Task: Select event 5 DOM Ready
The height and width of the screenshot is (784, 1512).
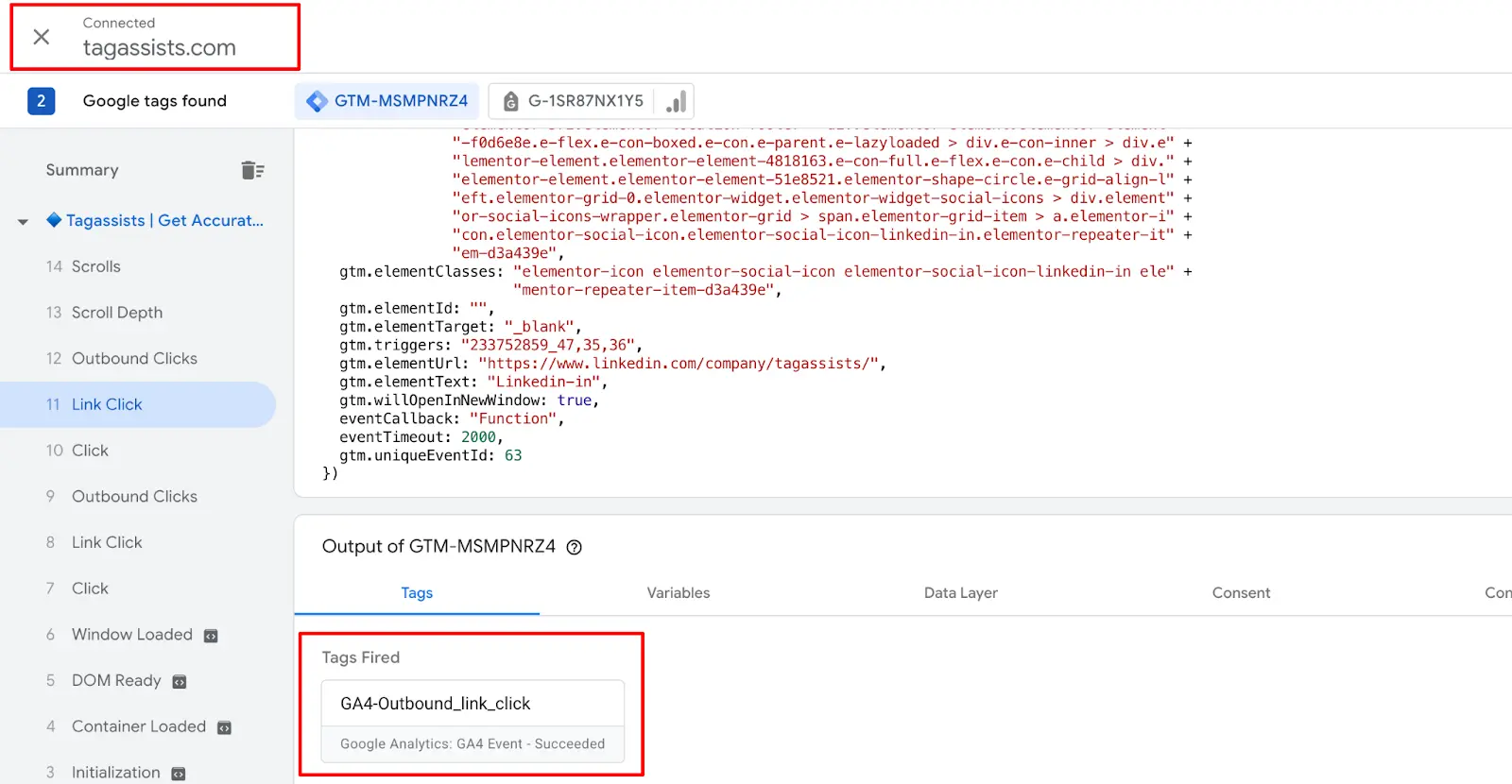Action: point(138,680)
